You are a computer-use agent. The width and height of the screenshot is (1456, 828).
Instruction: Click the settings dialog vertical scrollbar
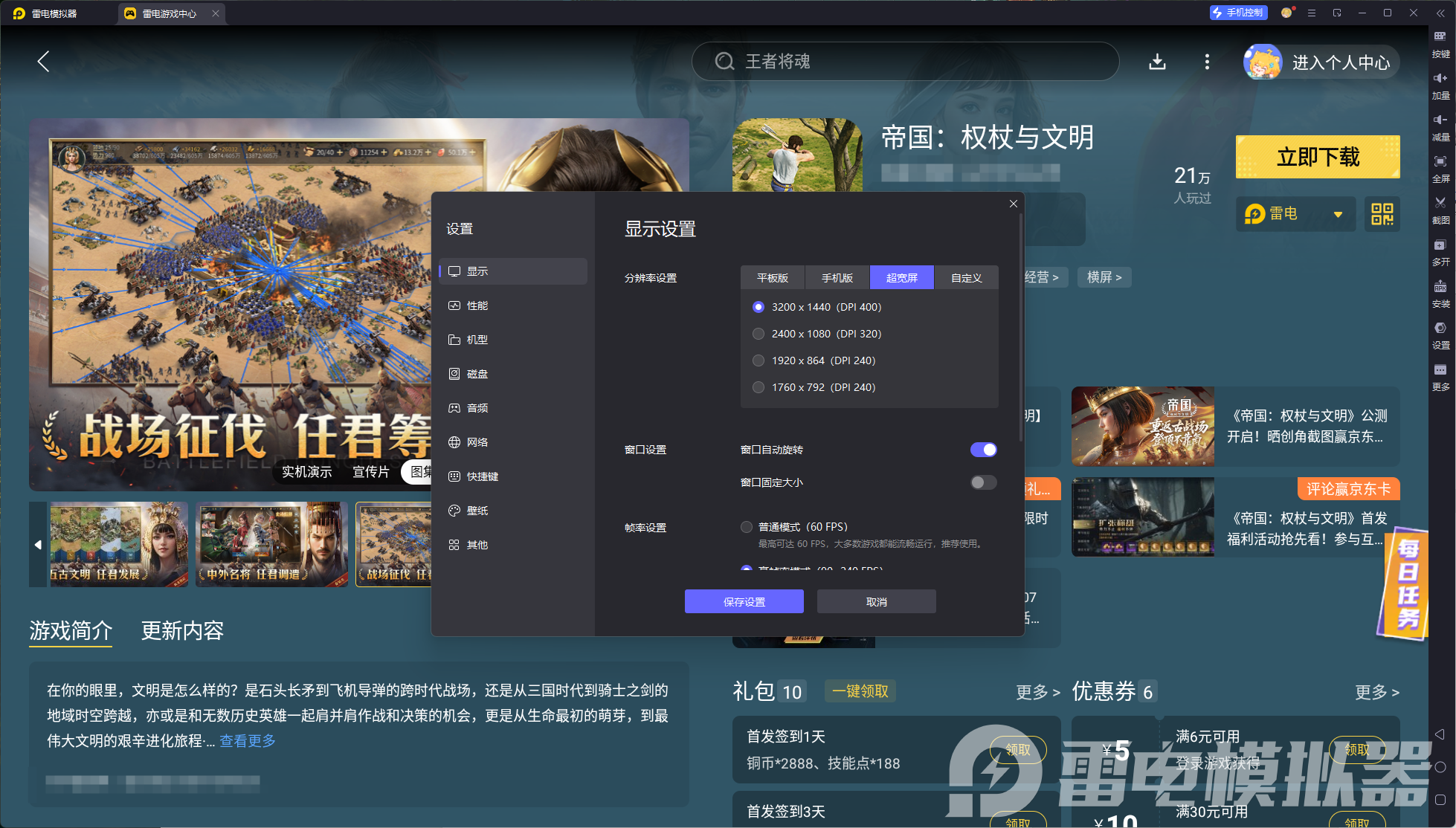[x=1020, y=327]
